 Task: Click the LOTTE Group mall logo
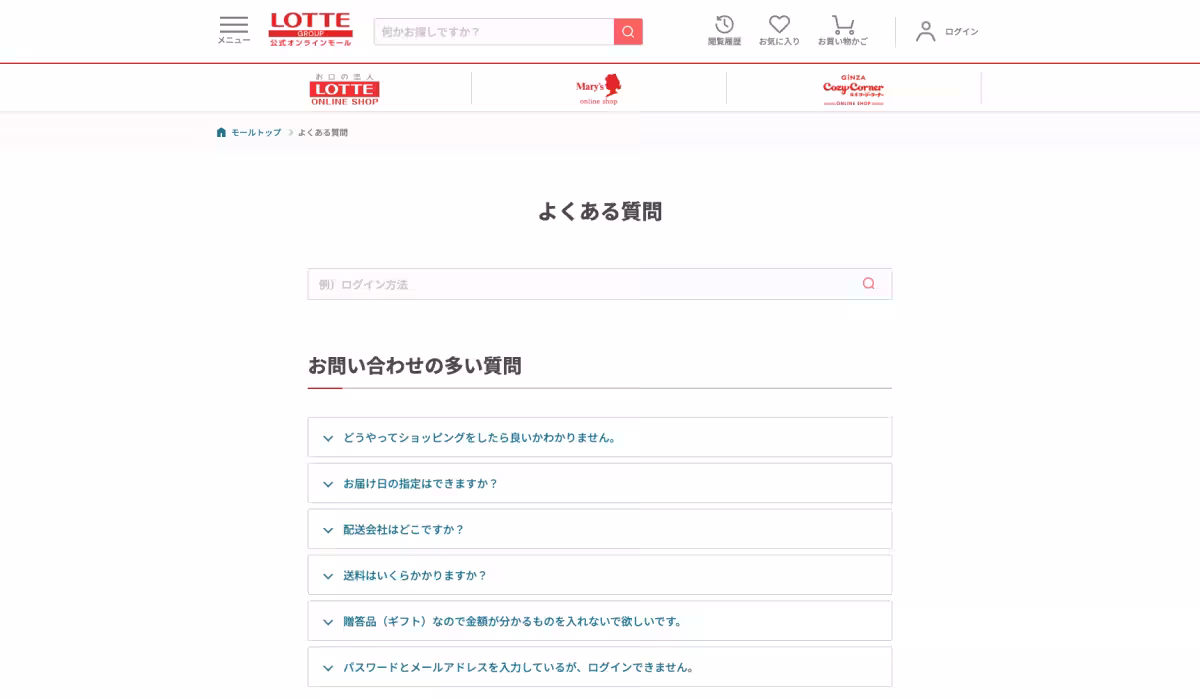coord(310,30)
